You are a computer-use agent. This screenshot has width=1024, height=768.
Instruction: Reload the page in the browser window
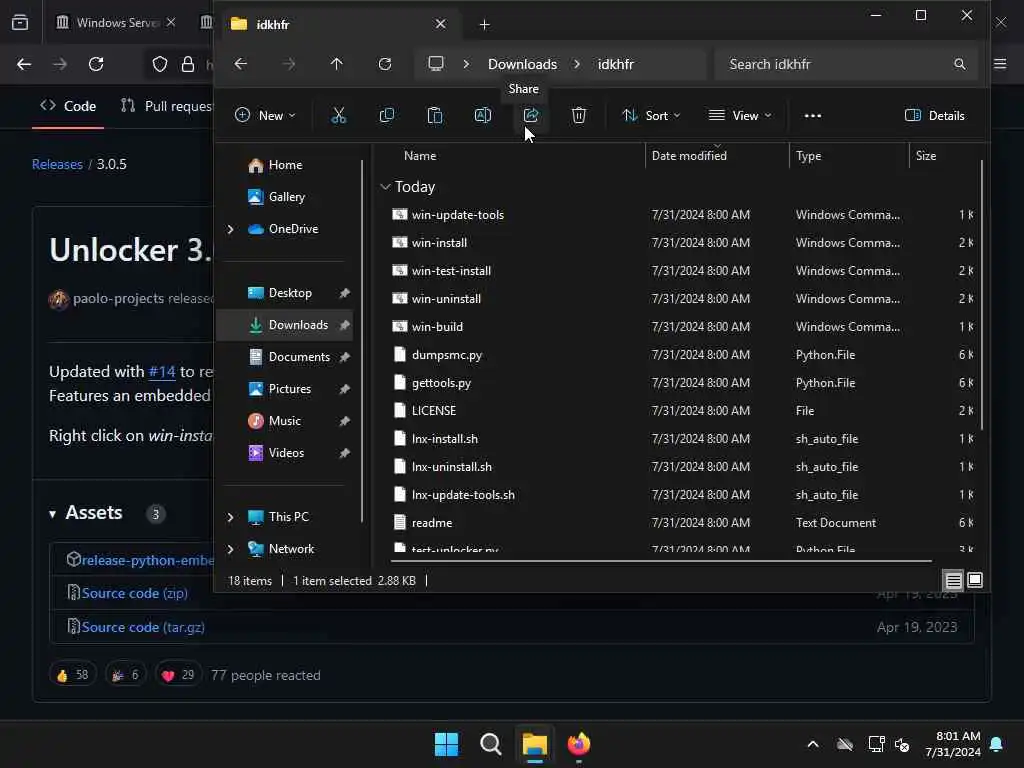click(x=96, y=64)
